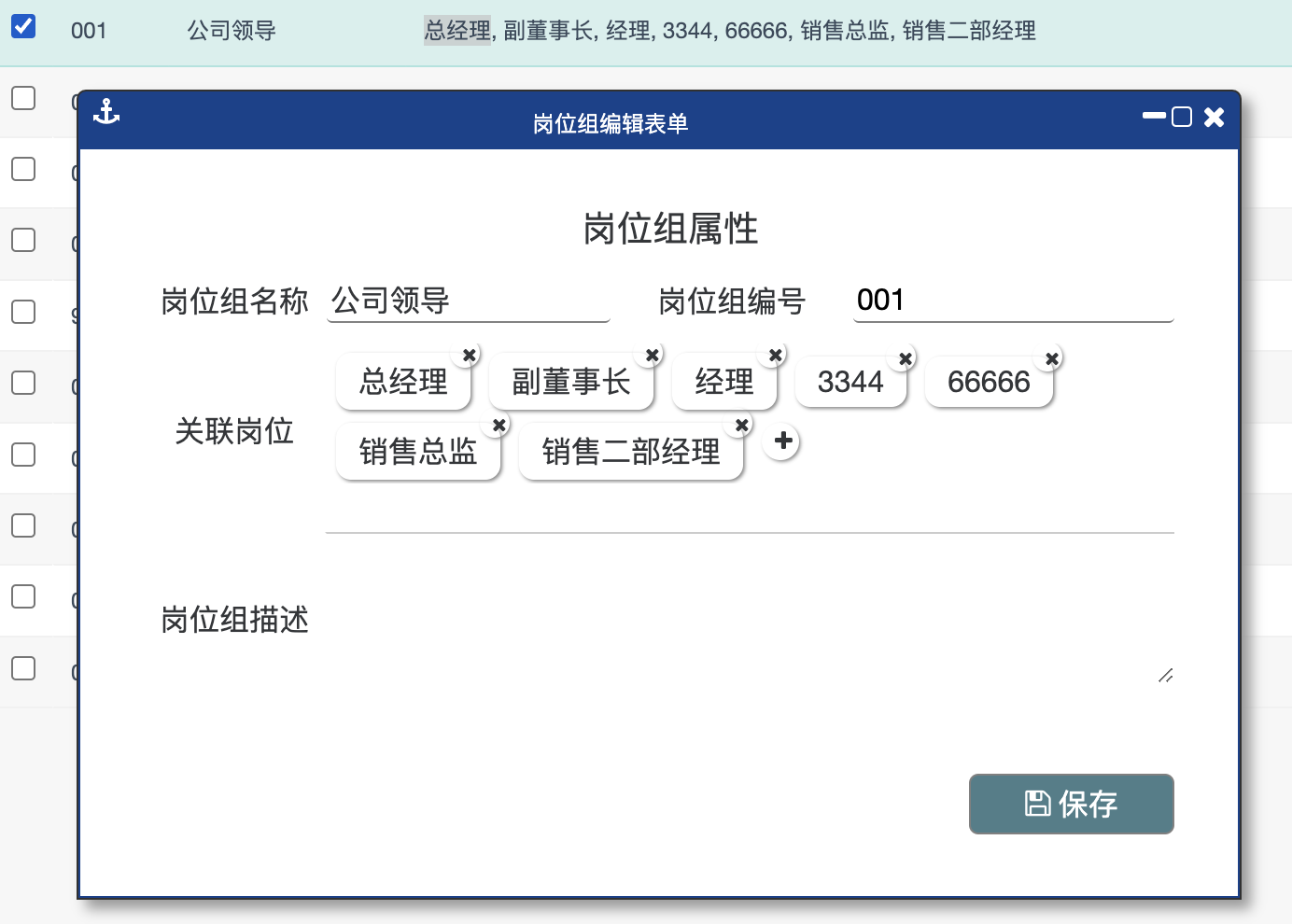Screen dimensions: 1292x924
Task: Save the position group form with 保存
Action: pos(1071,804)
